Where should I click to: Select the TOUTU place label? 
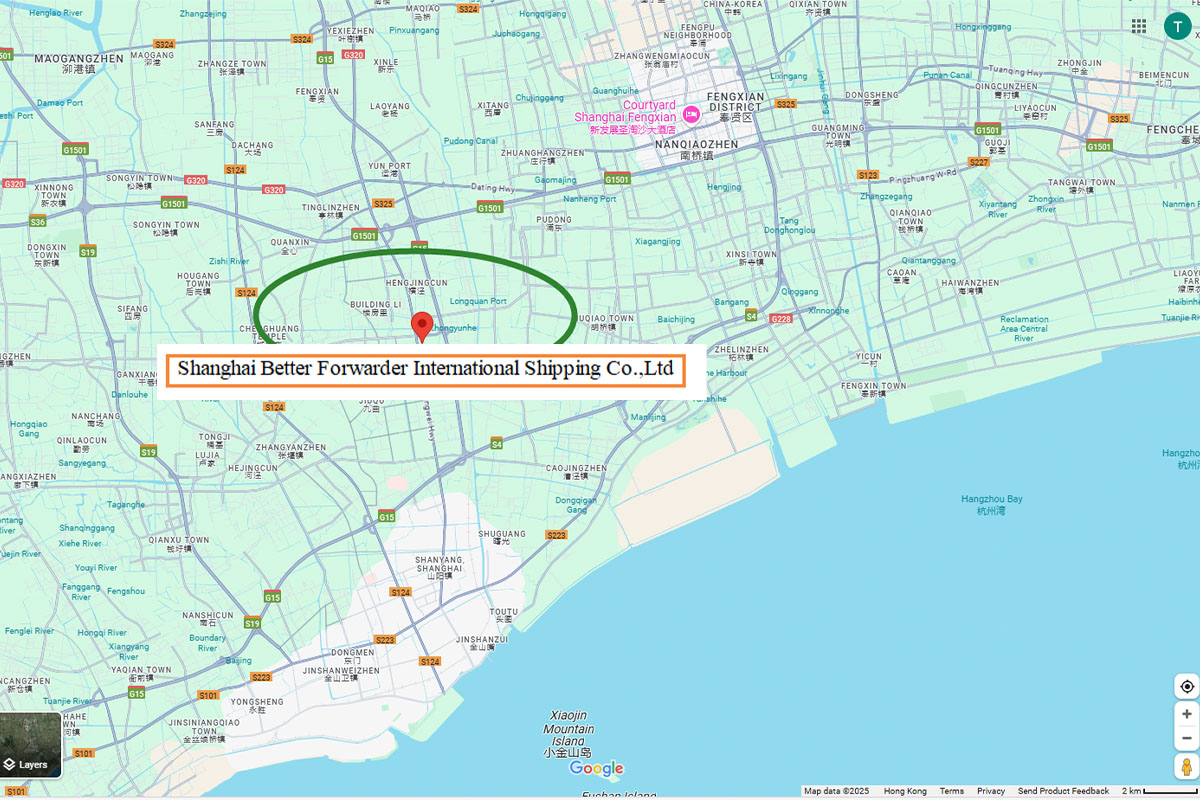point(504,615)
